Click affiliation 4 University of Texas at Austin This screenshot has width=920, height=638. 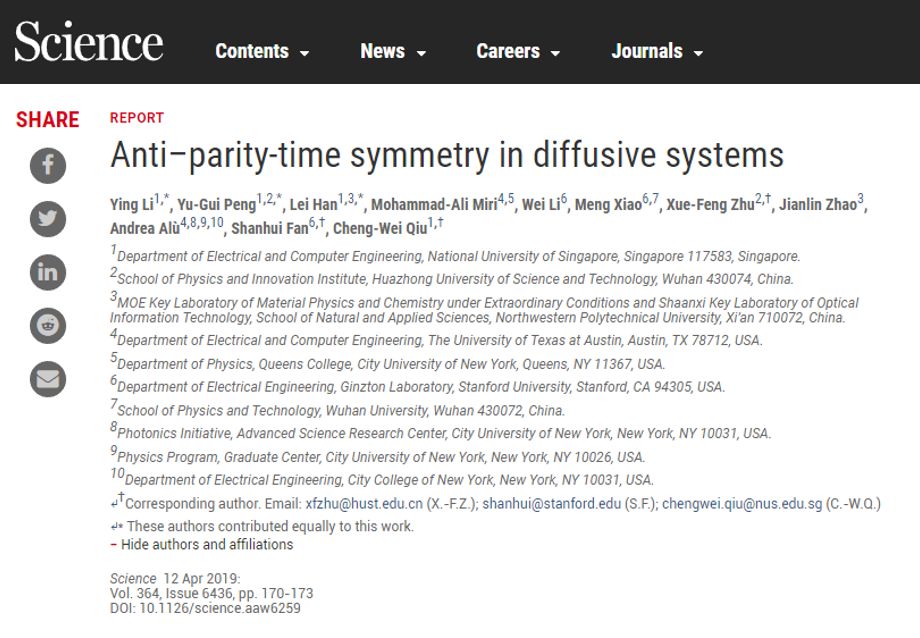tap(436, 339)
